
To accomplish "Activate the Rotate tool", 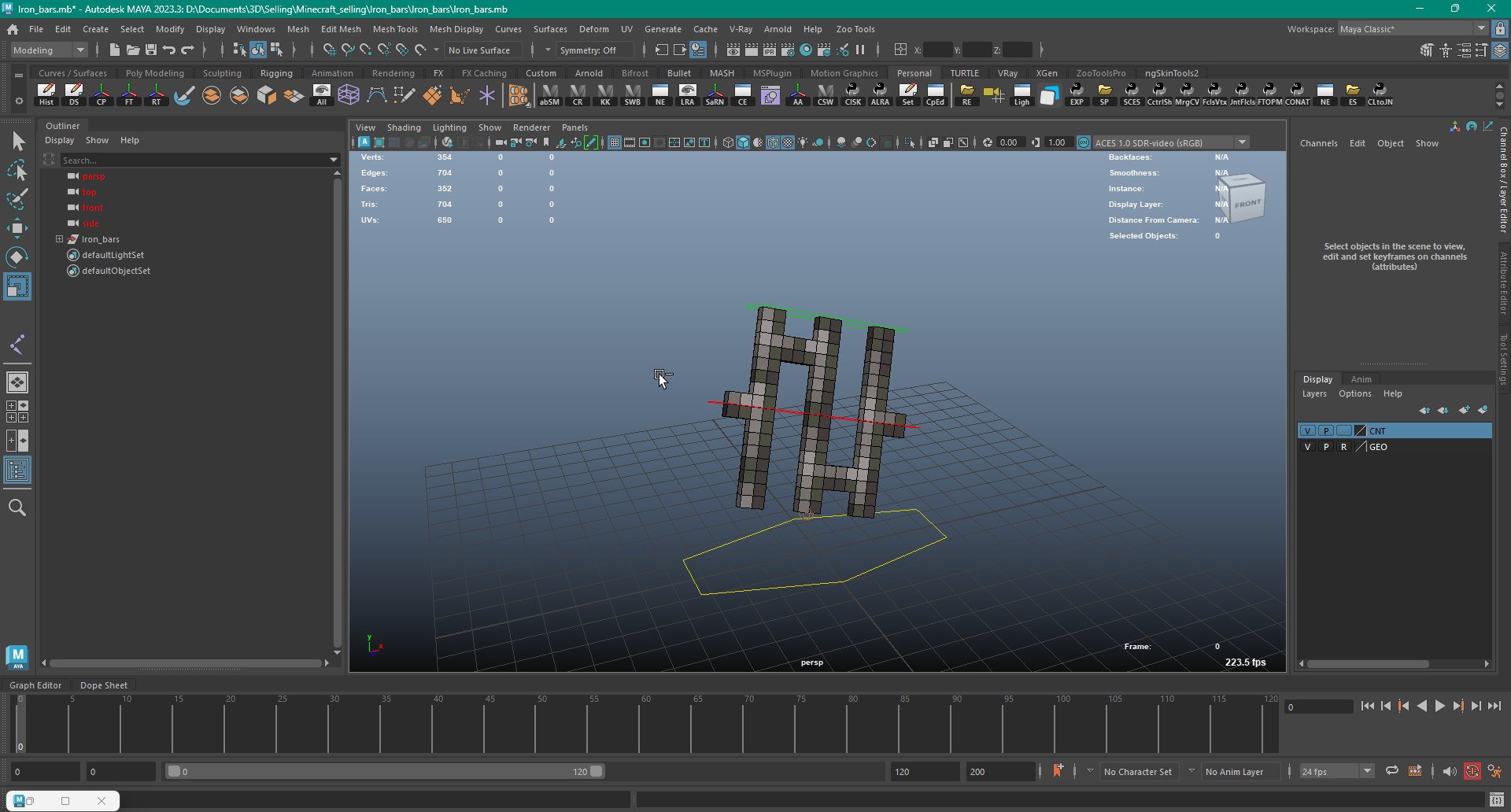I will tap(17, 257).
